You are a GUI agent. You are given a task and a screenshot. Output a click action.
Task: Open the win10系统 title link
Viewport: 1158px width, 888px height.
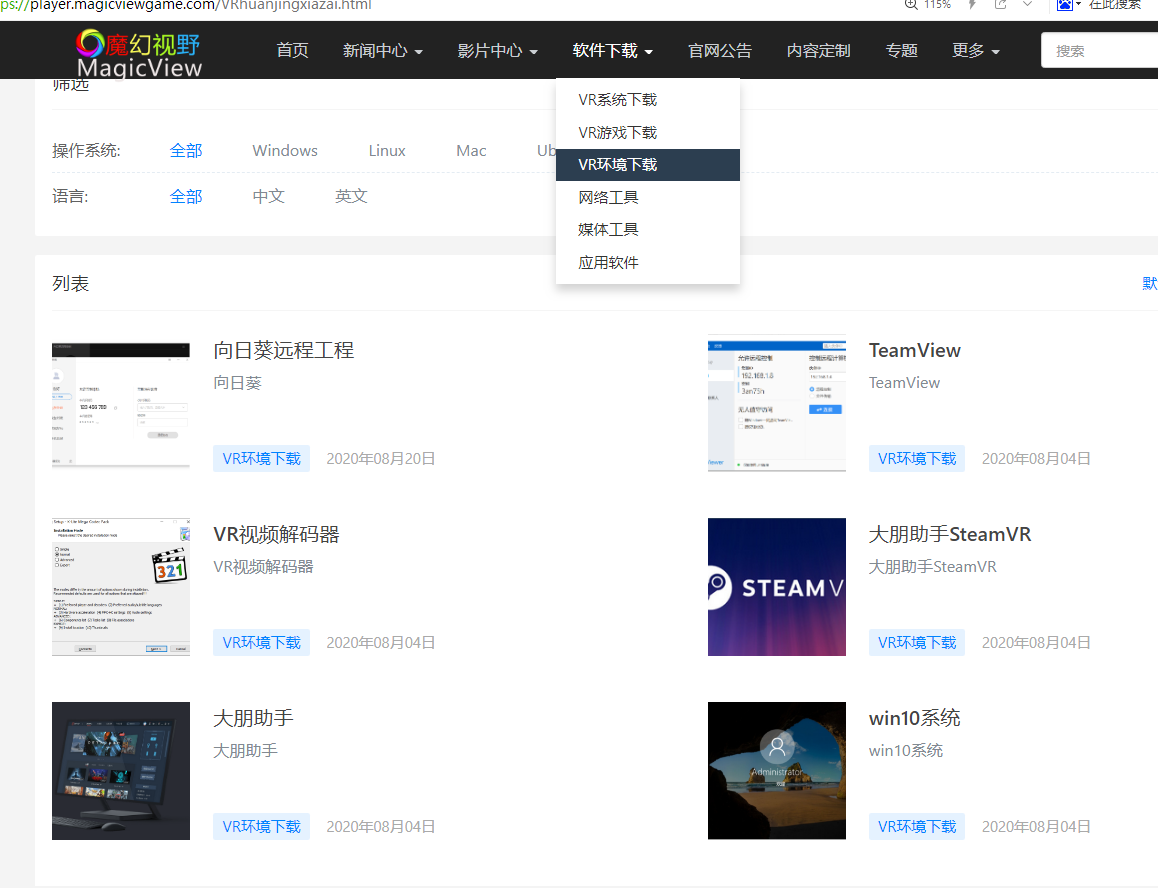[914, 718]
